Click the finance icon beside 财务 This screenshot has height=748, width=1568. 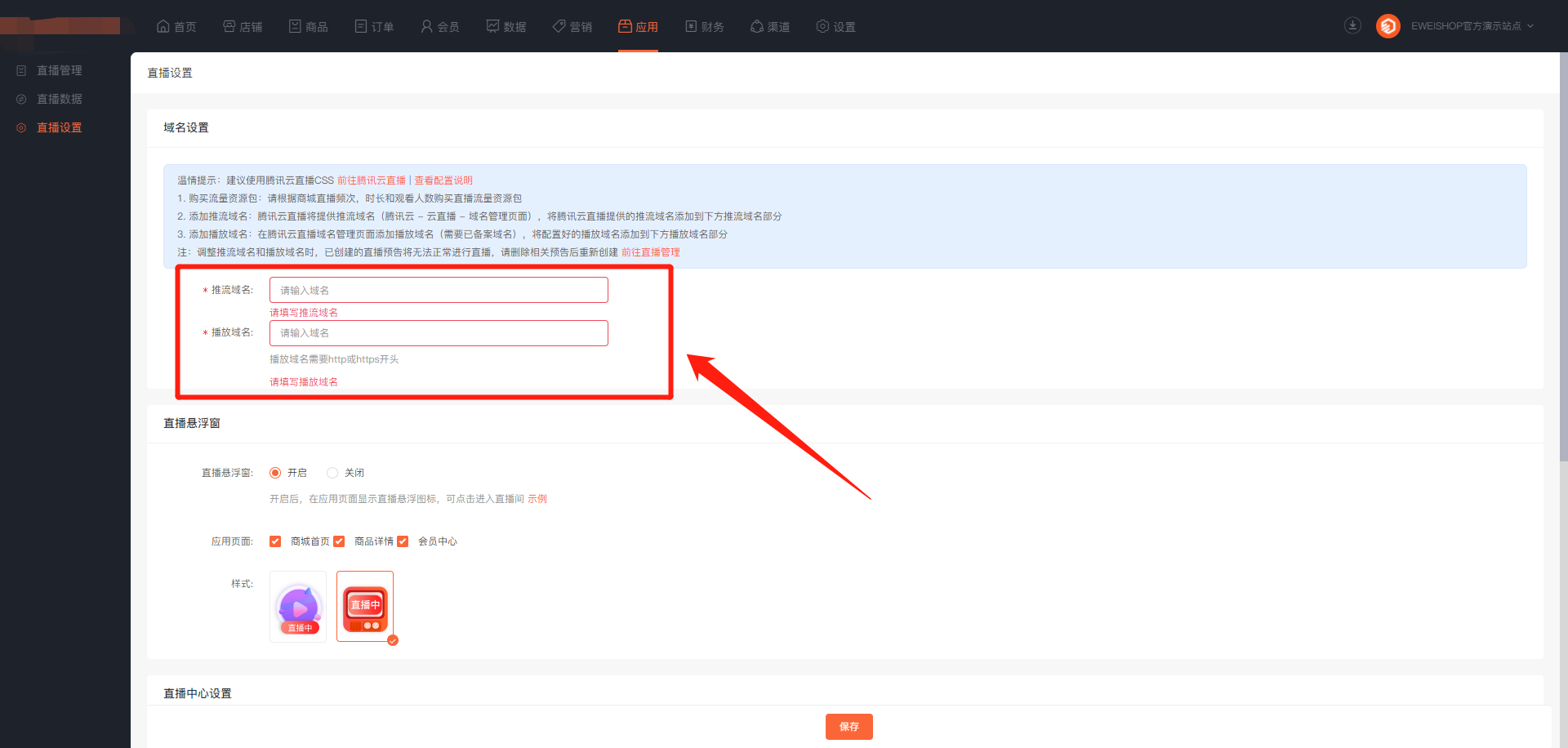click(691, 26)
